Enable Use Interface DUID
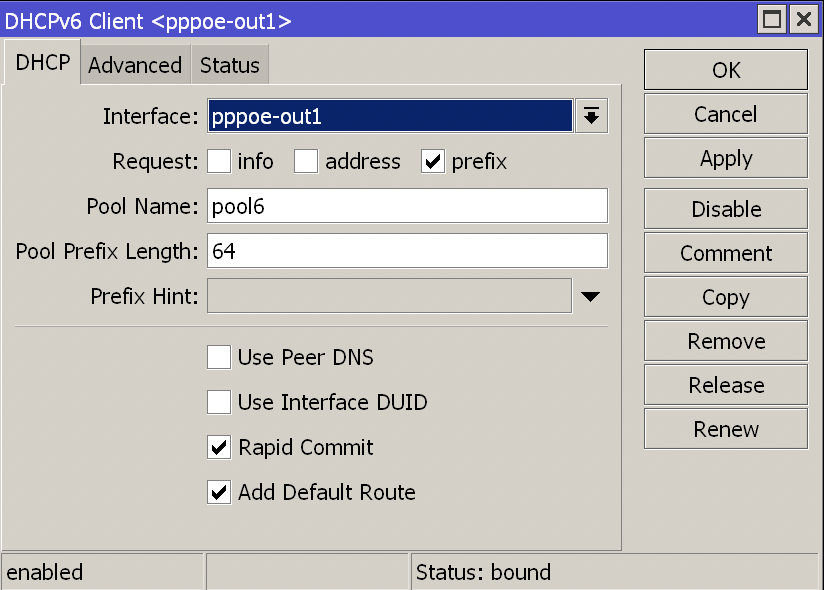This screenshot has height=590, width=824. pyautogui.click(x=218, y=402)
